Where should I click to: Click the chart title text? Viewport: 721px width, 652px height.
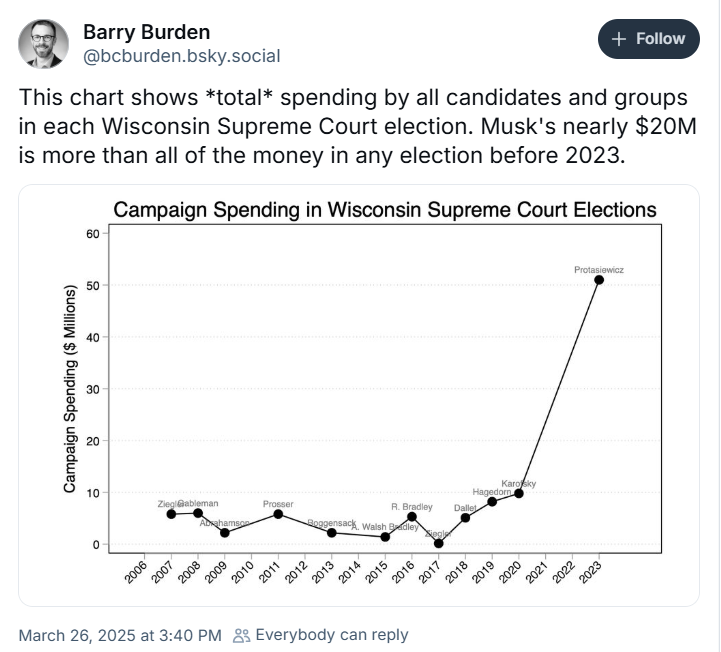click(x=385, y=210)
